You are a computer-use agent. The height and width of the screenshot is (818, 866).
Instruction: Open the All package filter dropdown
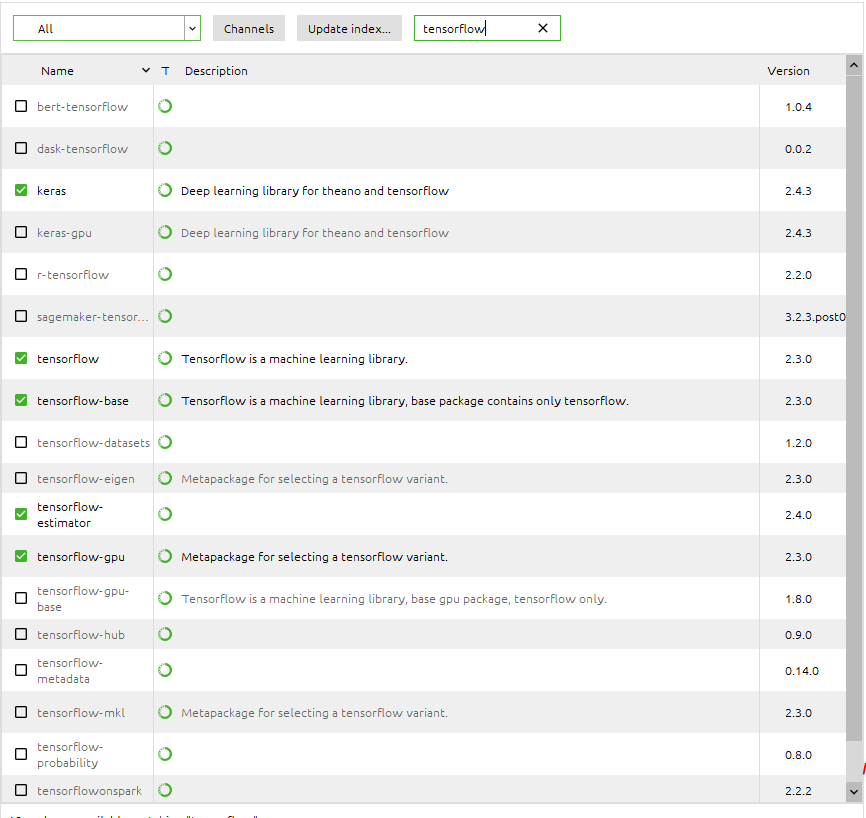point(107,28)
